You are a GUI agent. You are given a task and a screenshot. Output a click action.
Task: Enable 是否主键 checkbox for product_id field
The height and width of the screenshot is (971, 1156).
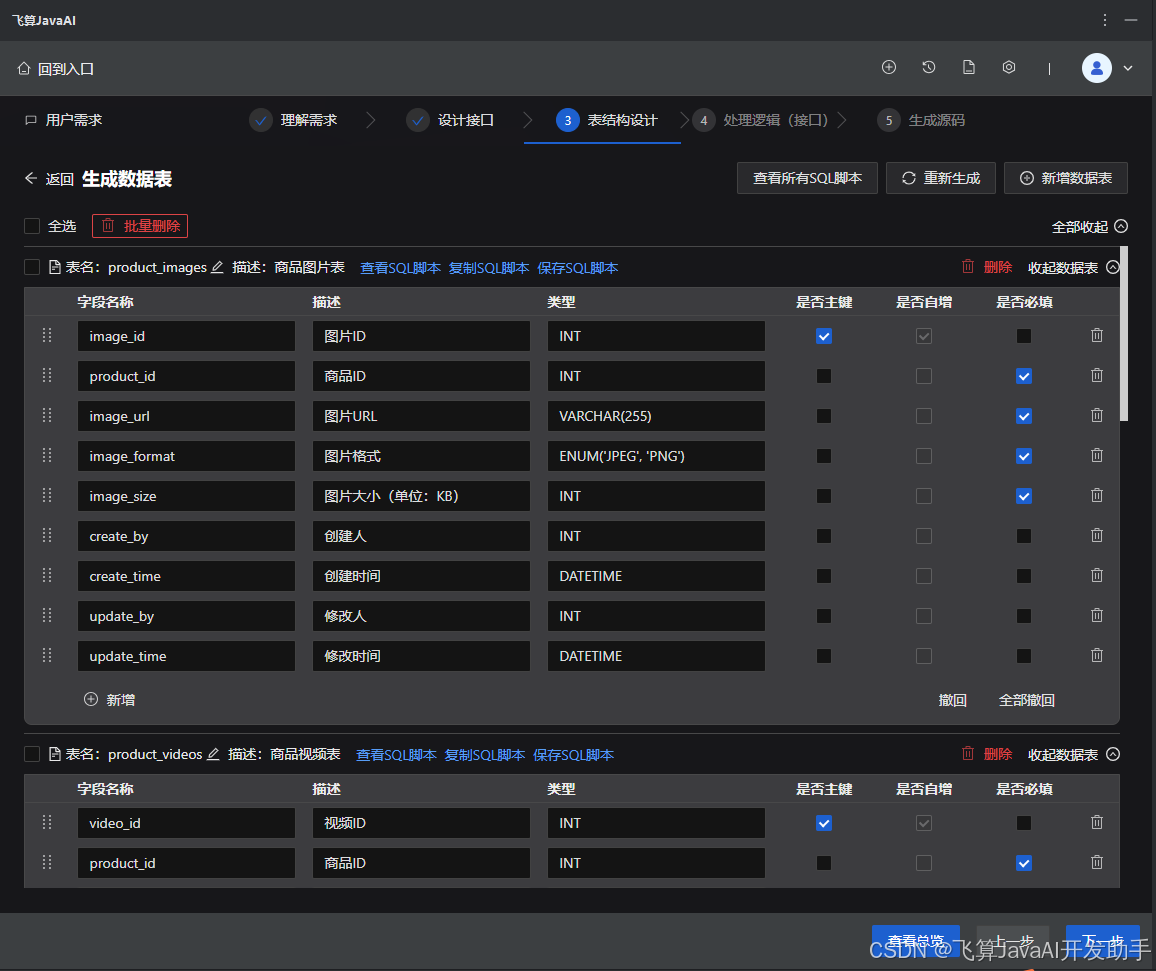(823, 376)
